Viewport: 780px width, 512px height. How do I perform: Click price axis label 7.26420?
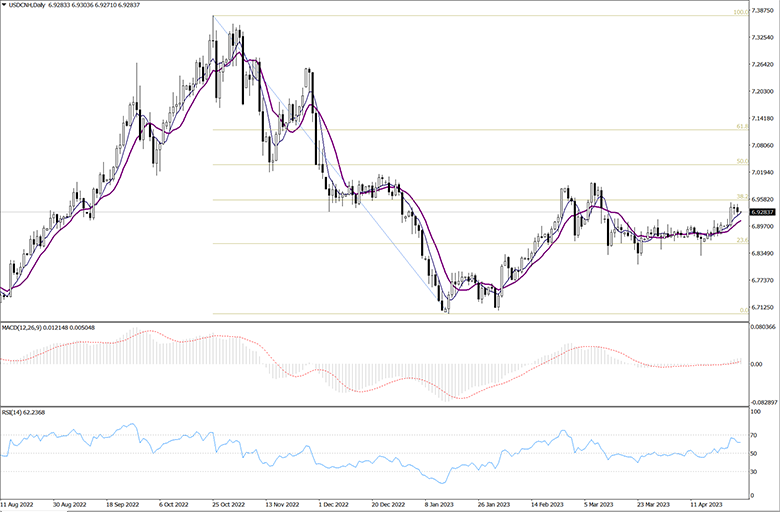tap(764, 64)
